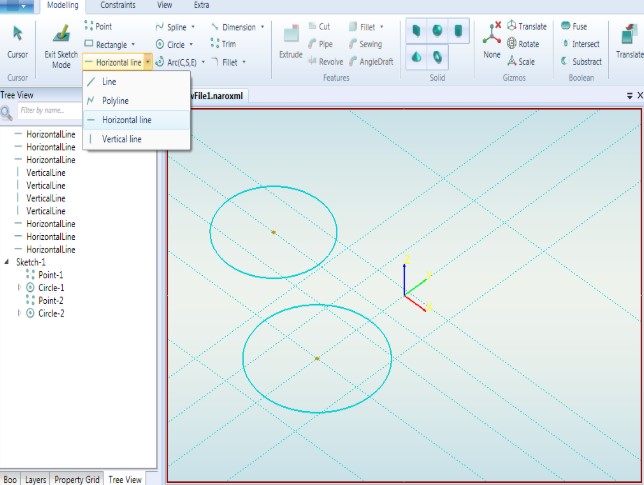644x485 pixels.
Task: Activate the Translate gizmo
Action: (526, 26)
